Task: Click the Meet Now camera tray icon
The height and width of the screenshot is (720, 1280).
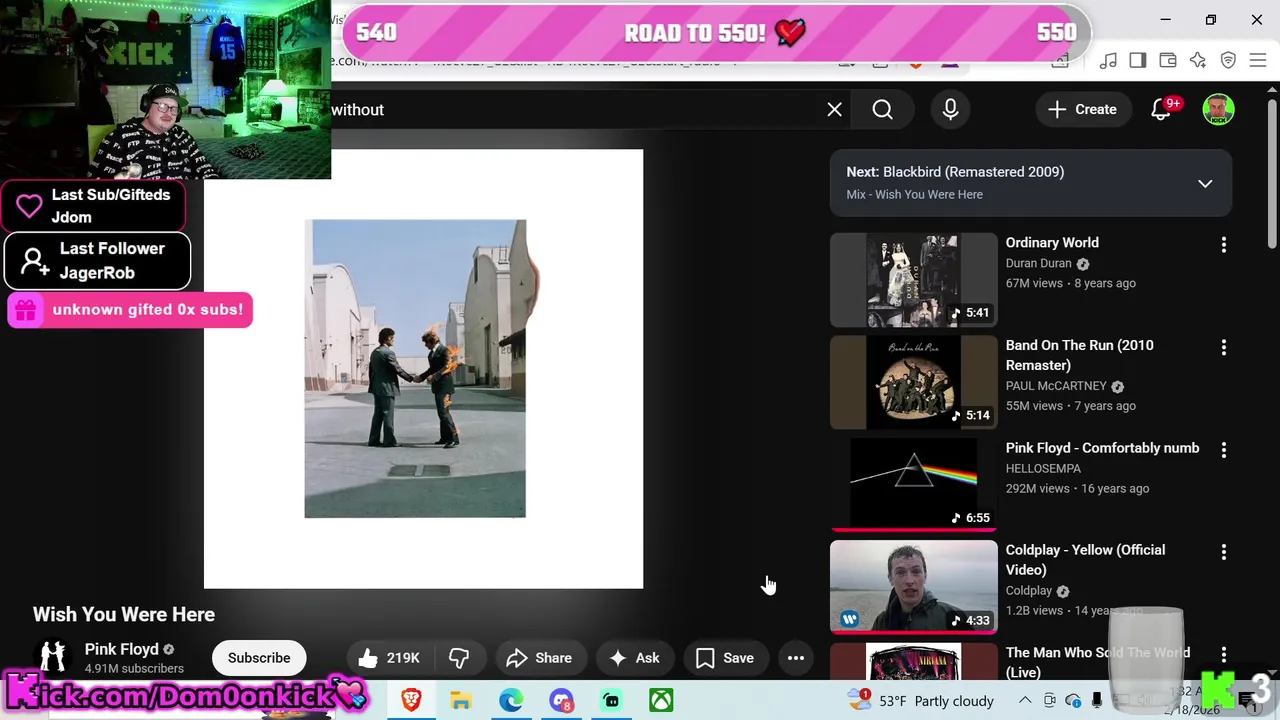Action: 1049,700
